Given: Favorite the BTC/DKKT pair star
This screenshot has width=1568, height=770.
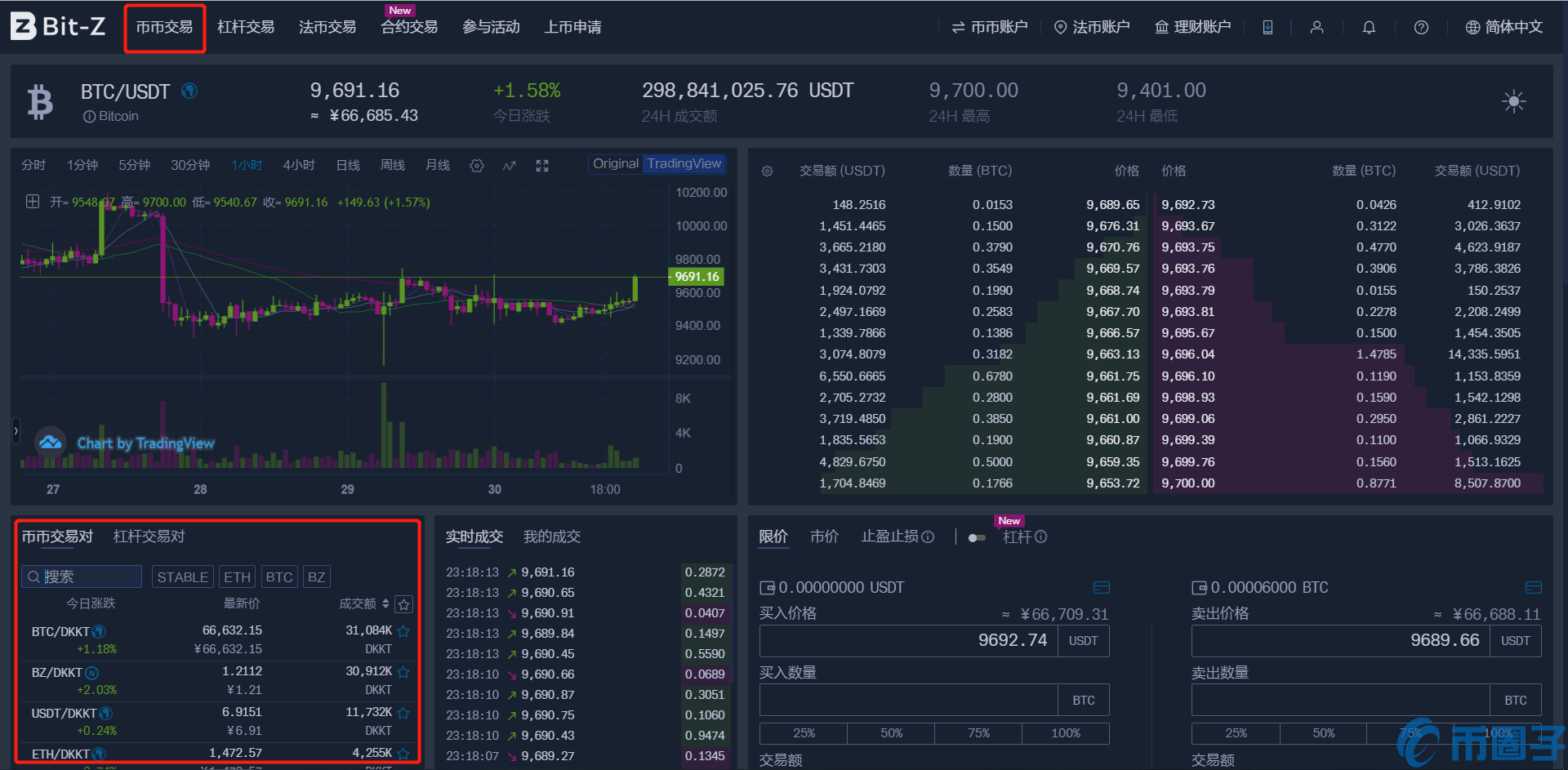Looking at the screenshot, I should pyautogui.click(x=403, y=631).
